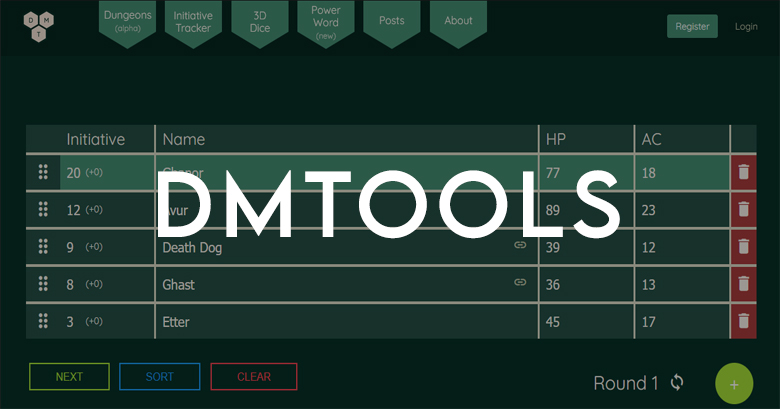Click the (+0) modifier beside initiative 9
The image size is (780, 409).
click(x=94, y=247)
